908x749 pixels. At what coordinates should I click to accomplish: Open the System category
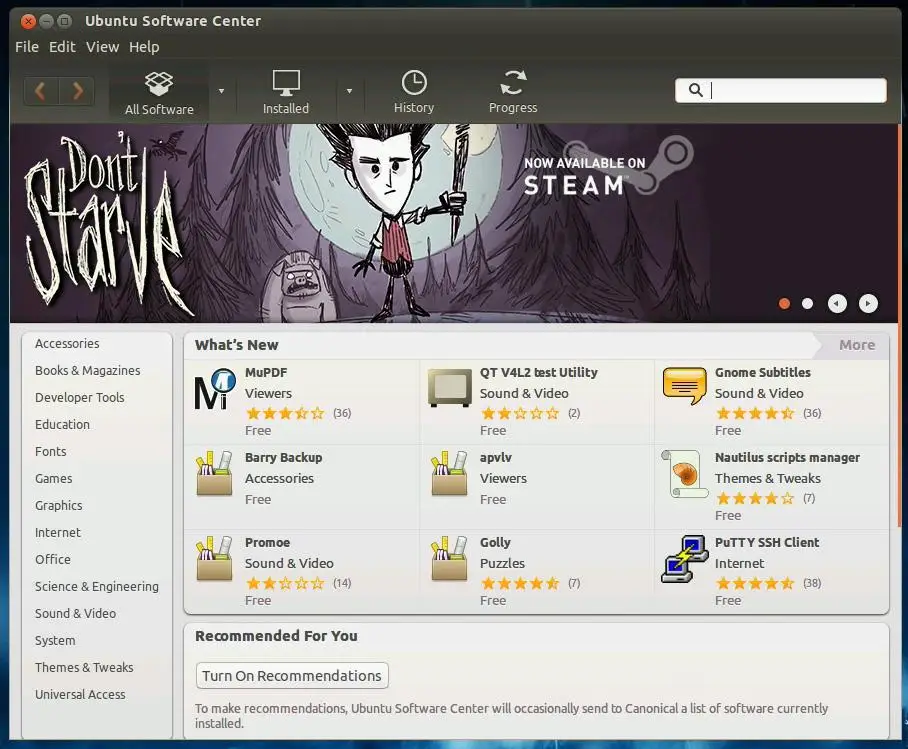tap(55, 641)
